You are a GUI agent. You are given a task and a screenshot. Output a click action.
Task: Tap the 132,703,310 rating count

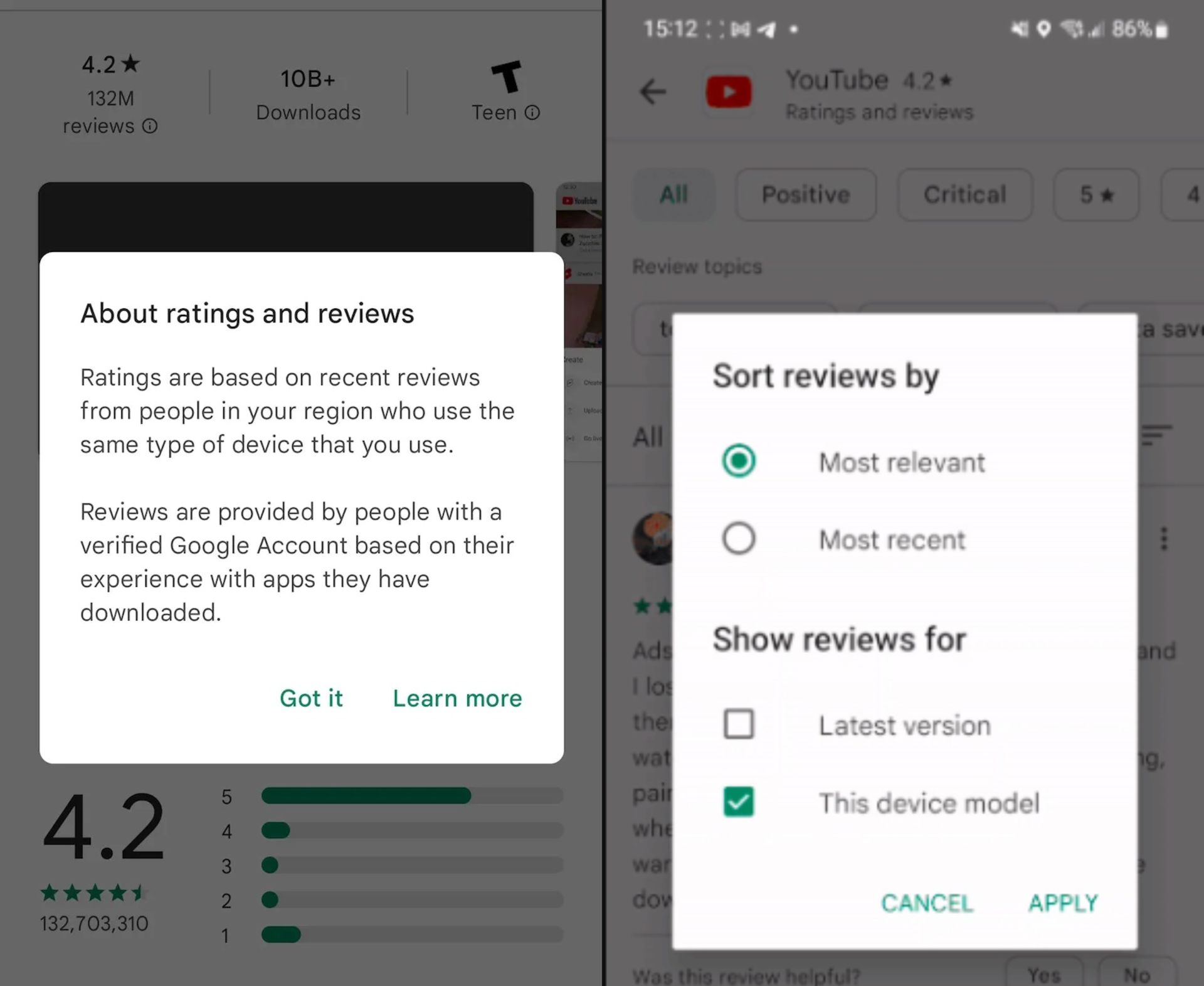click(94, 923)
